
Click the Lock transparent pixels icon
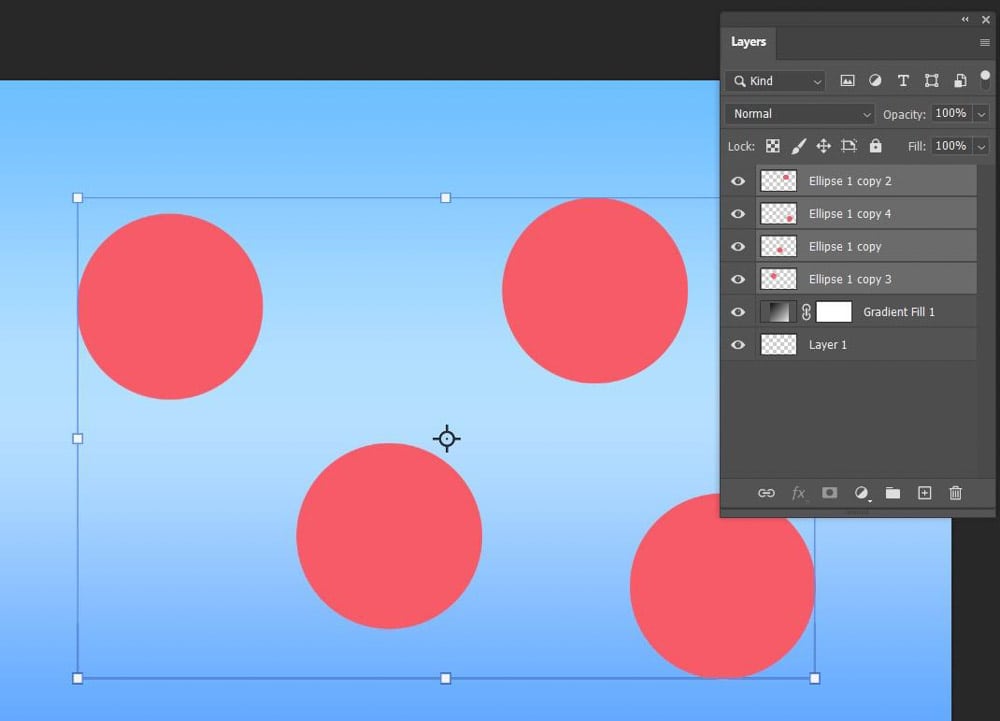772,146
